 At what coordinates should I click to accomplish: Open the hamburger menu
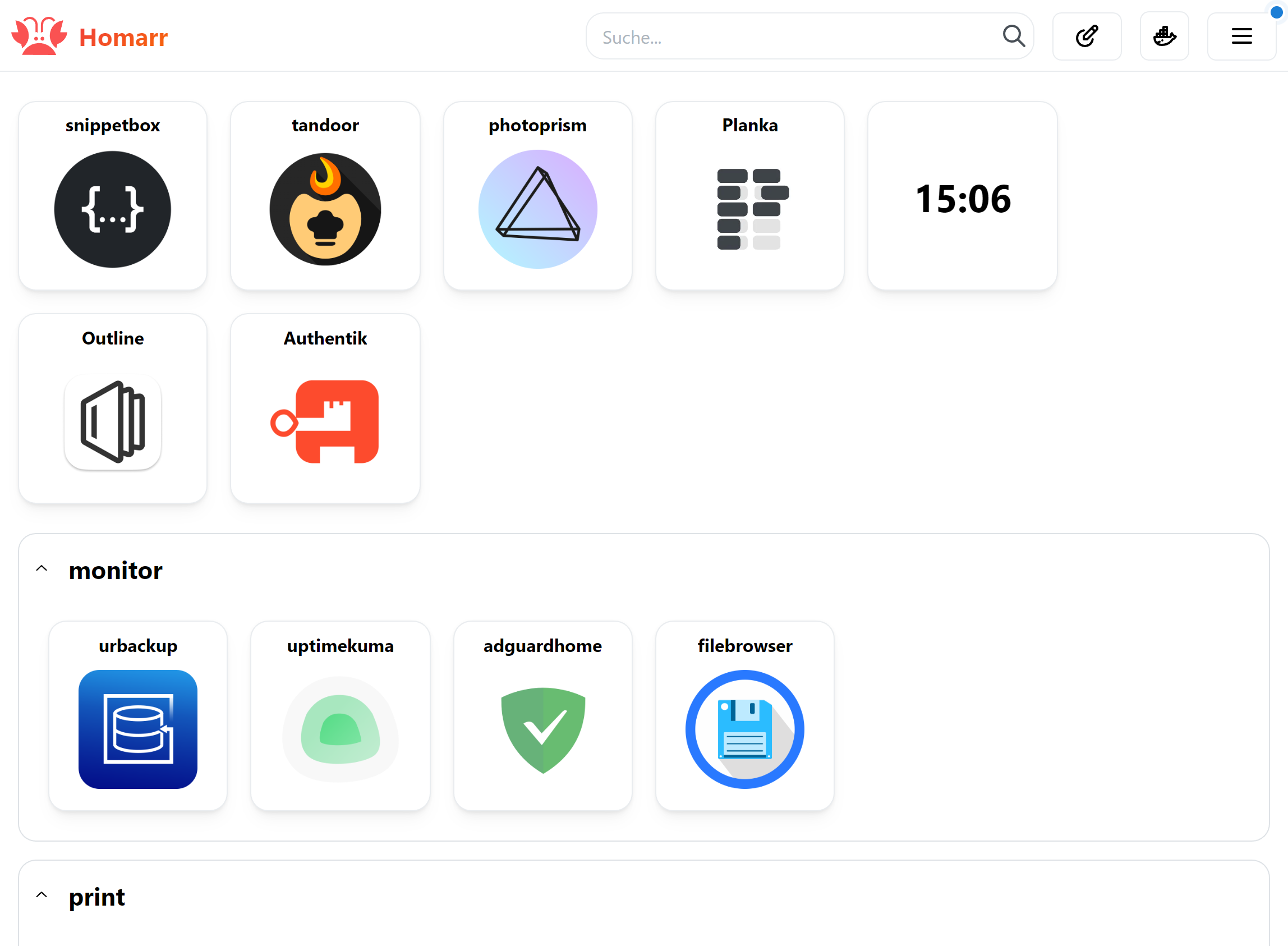click(x=1241, y=36)
